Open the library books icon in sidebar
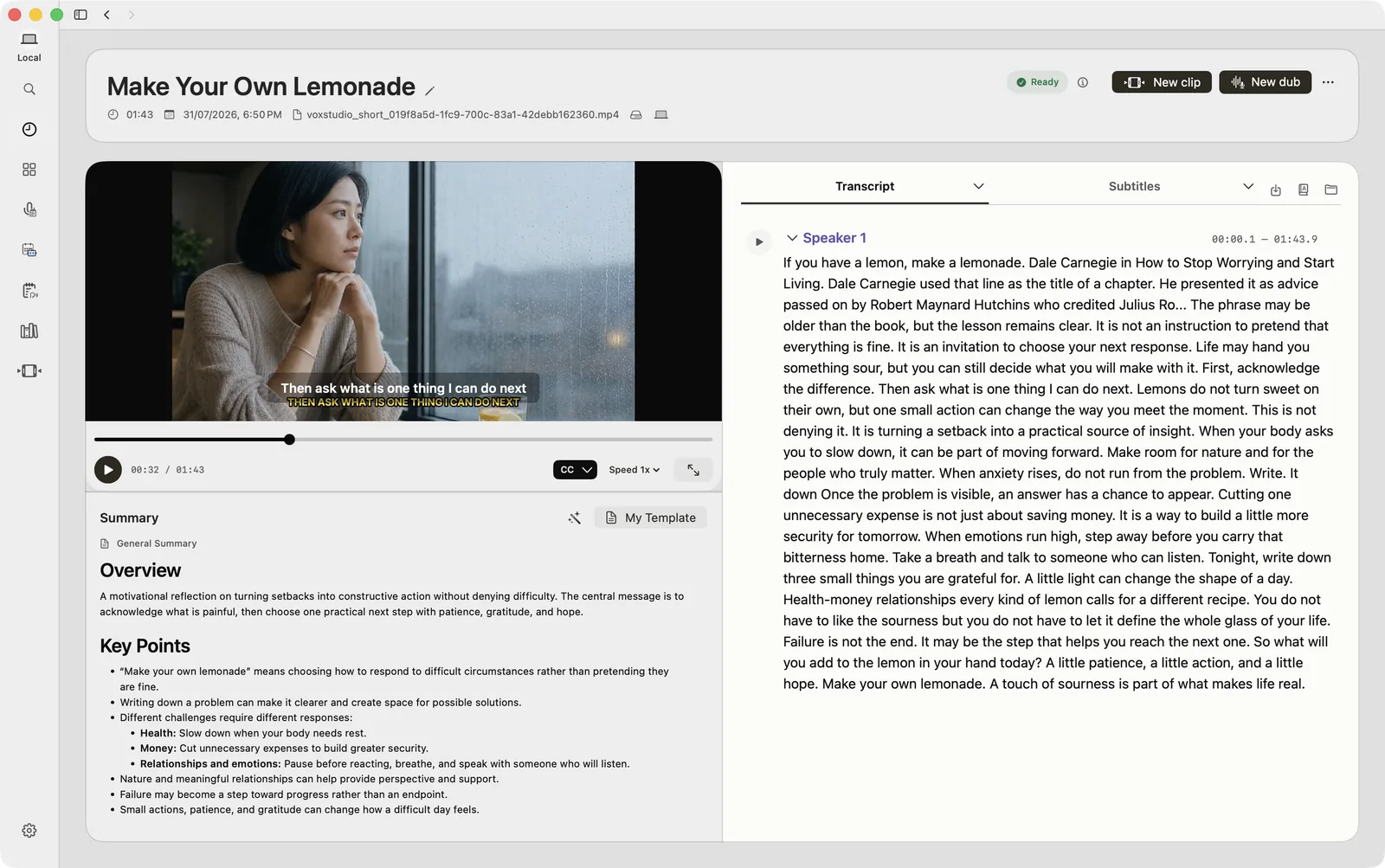 [x=29, y=331]
